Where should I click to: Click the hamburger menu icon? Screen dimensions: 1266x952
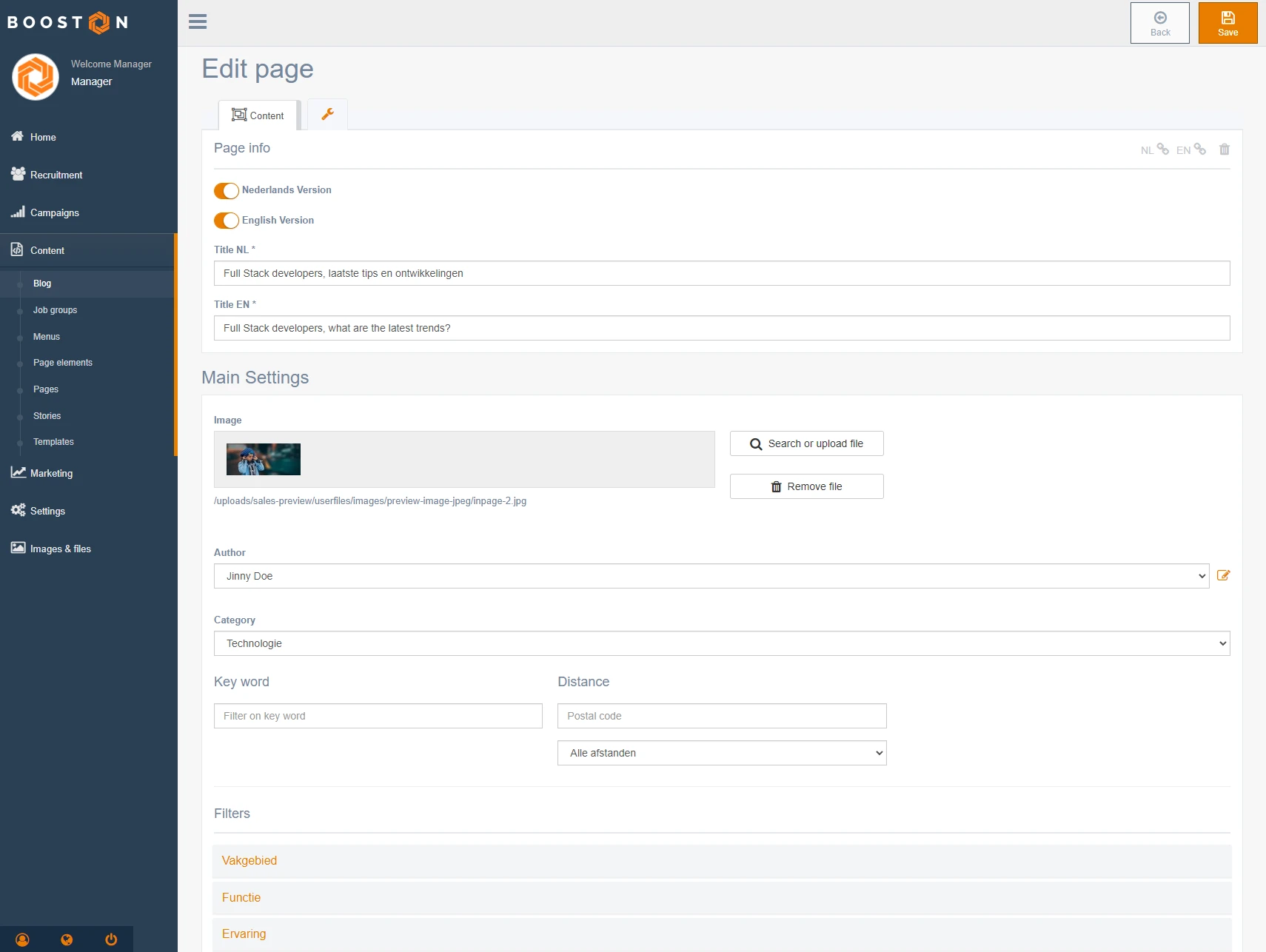coord(198,22)
